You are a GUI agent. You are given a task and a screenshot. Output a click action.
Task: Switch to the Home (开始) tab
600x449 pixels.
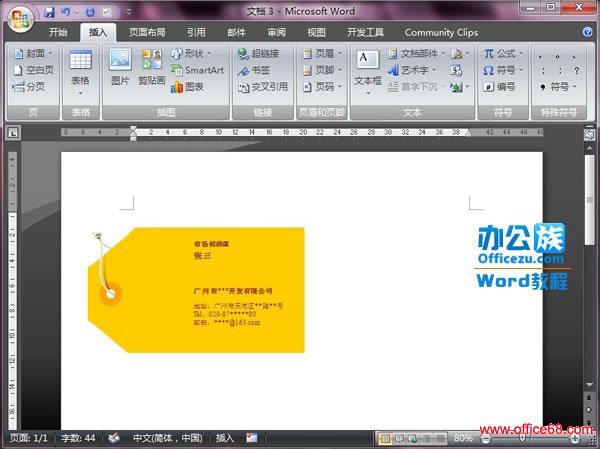(58, 33)
